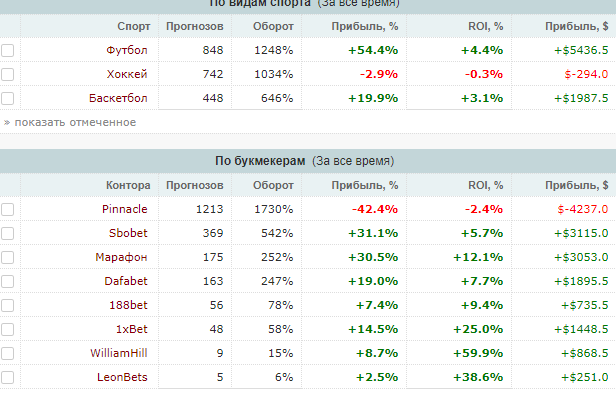This screenshot has width=616, height=399.
Task: Tick the Sbobet bookmaker checkbox
Action: 7,234
